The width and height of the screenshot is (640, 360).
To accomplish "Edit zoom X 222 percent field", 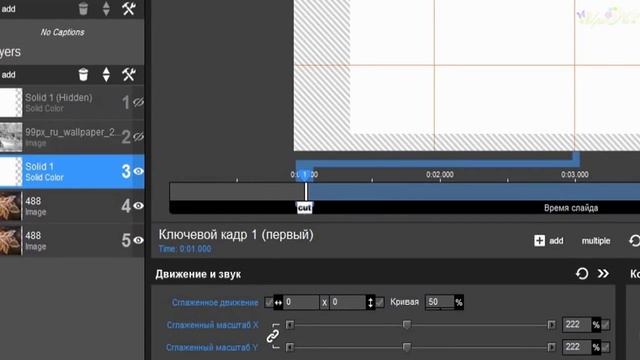I will (x=577, y=324).
